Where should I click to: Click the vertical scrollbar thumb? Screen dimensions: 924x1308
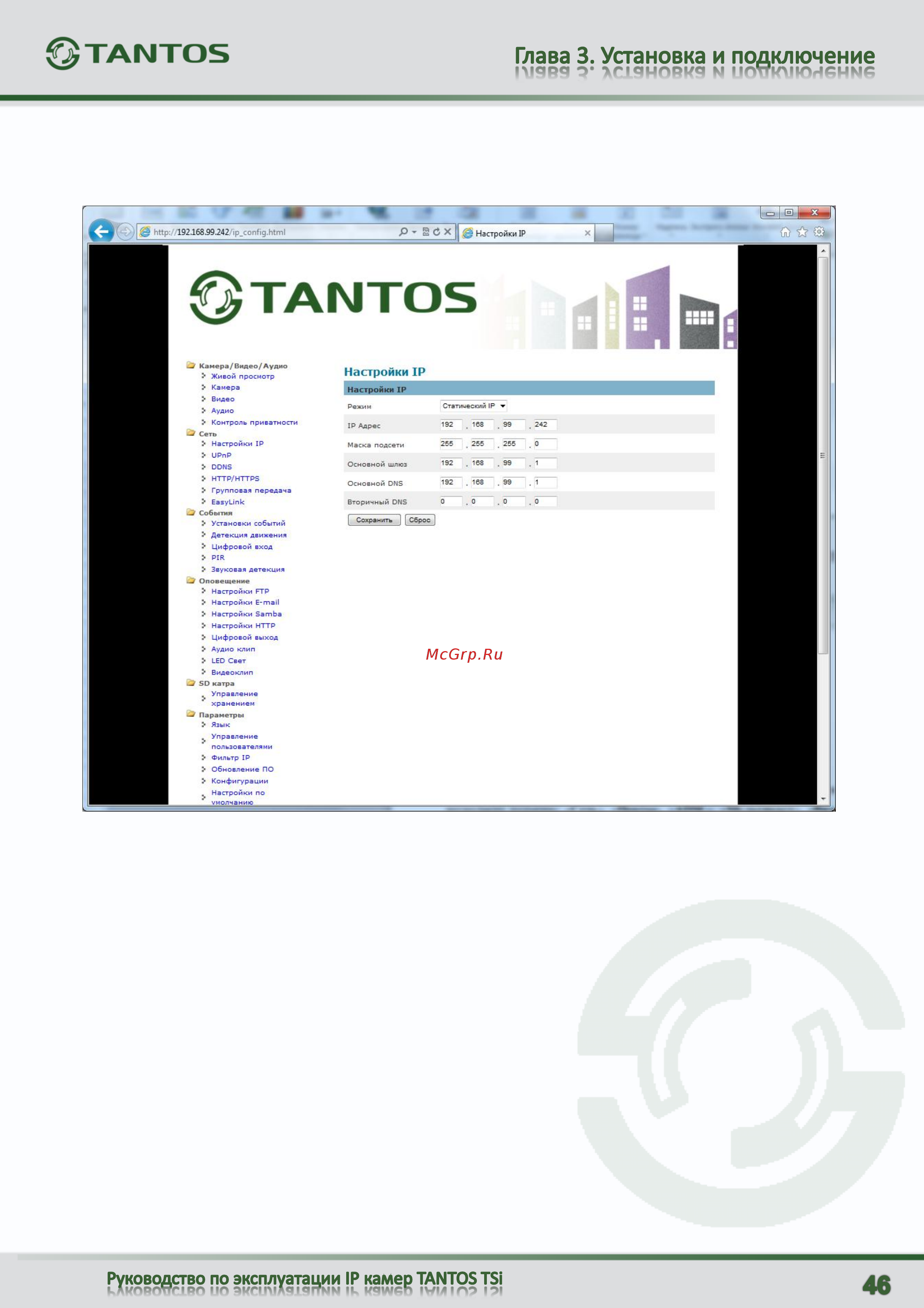point(823,455)
